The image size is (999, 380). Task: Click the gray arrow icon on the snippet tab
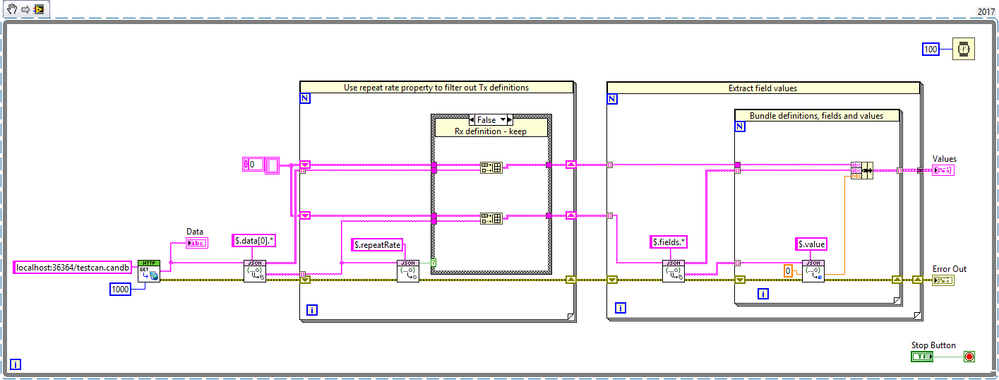click(x=25, y=10)
